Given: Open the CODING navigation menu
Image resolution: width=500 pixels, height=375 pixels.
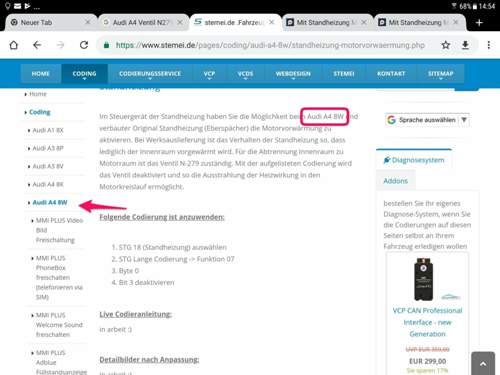Looking at the screenshot, I should coord(84,74).
